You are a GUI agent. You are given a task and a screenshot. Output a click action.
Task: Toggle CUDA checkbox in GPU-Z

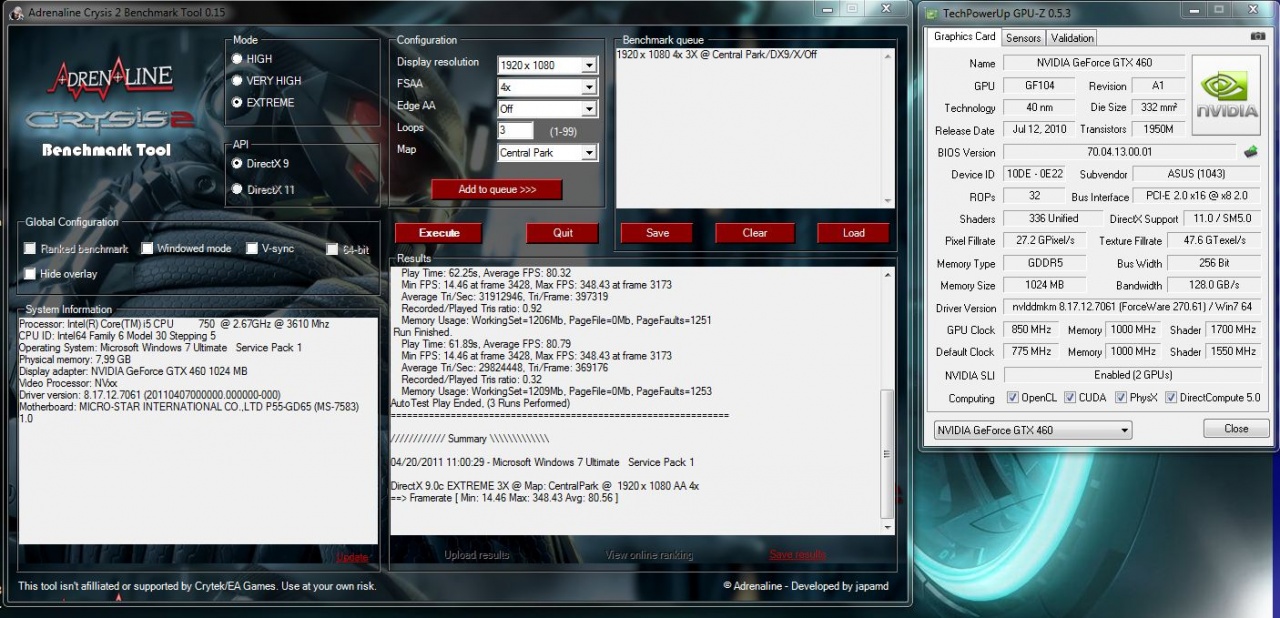1070,398
